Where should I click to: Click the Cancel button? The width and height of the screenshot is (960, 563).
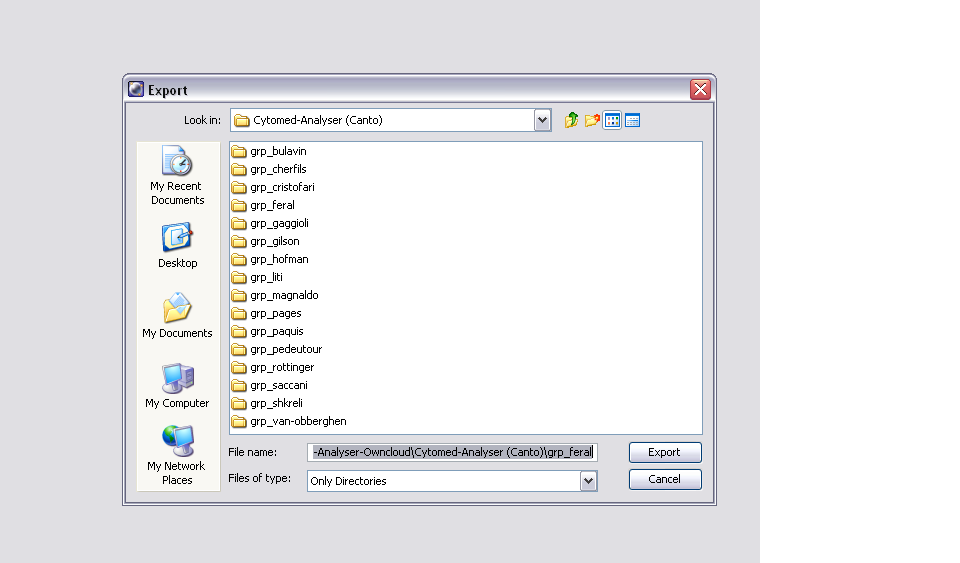point(665,479)
